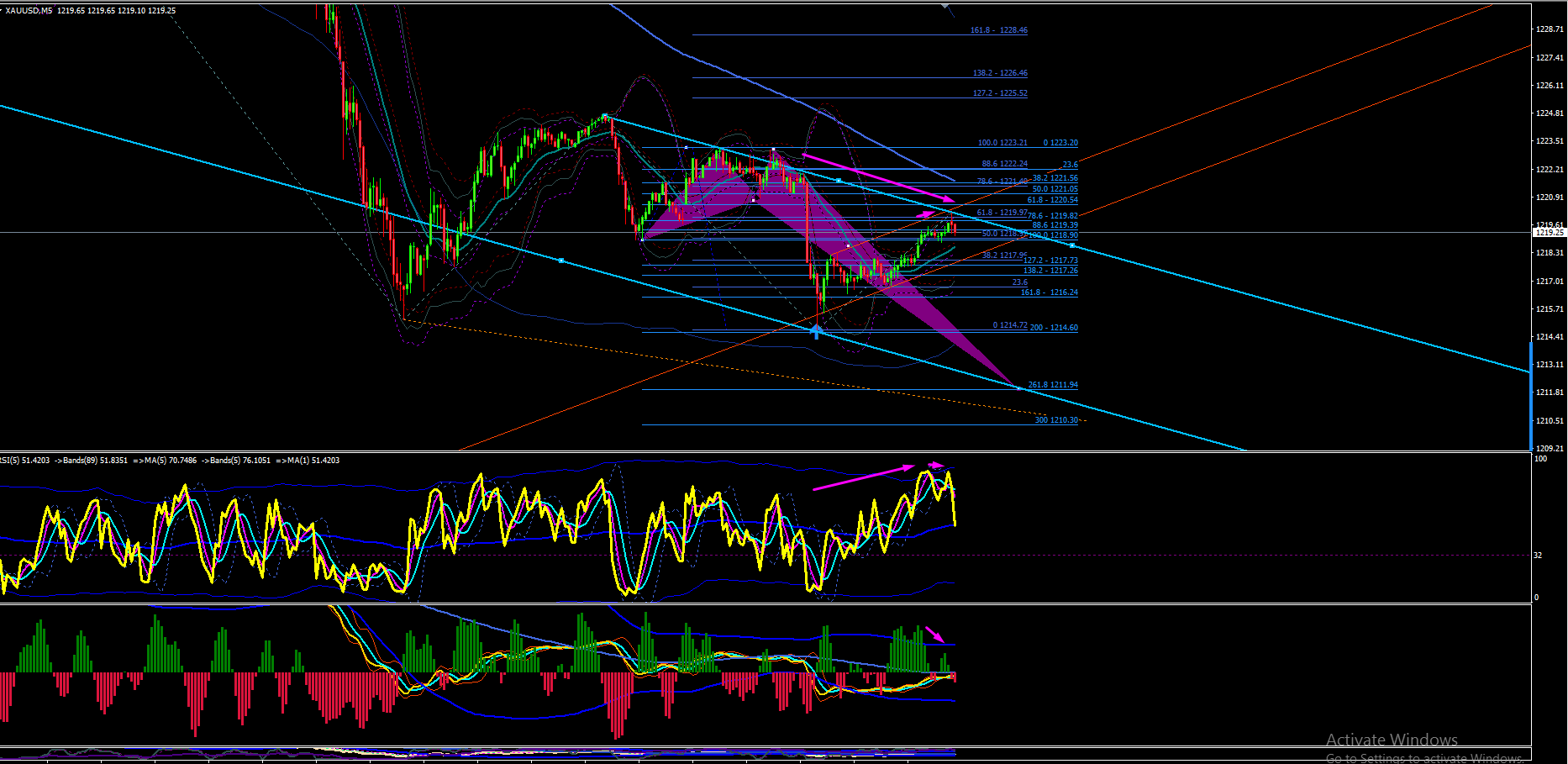Click the Fibonacci level 100.0 1223.21
Image resolution: width=1568 pixels, height=764 pixels.
(1002, 143)
